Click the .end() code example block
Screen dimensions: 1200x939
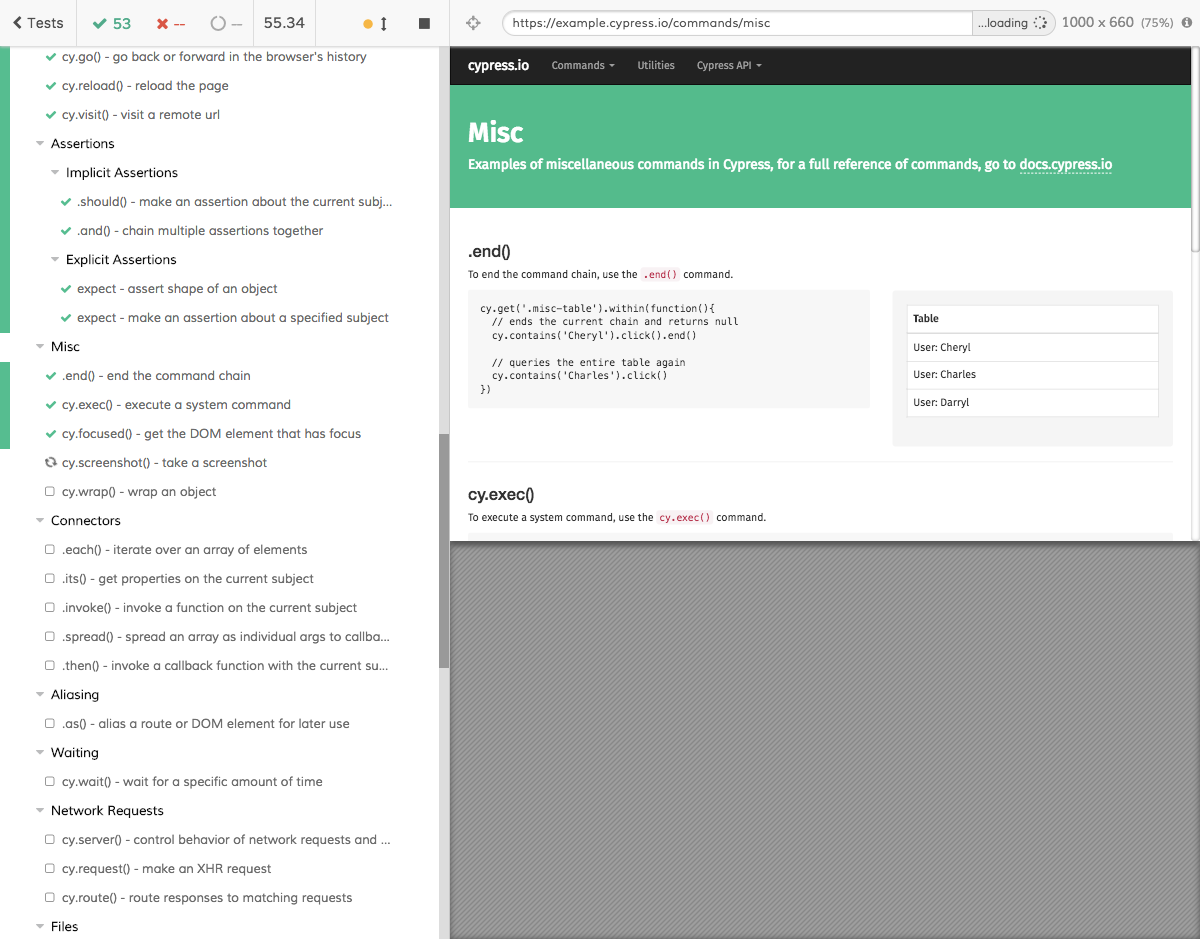[x=669, y=349]
